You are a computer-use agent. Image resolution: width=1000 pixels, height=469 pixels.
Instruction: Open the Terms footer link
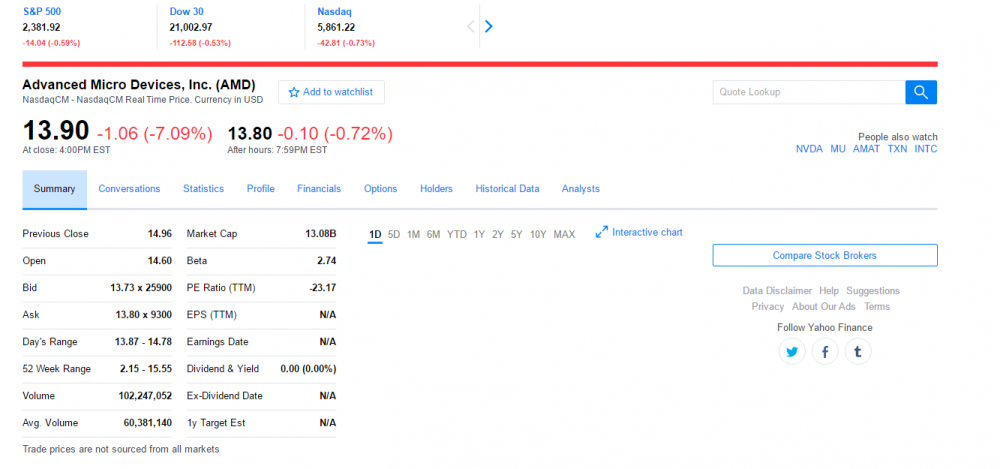point(877,306)
